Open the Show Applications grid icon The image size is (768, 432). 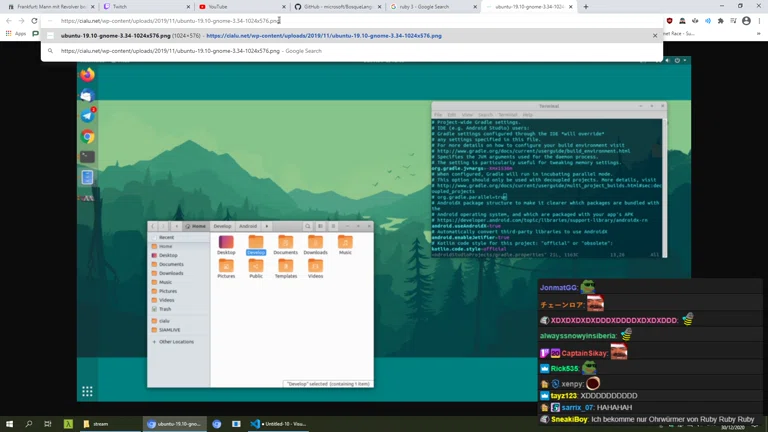click(x=87, y=391)
